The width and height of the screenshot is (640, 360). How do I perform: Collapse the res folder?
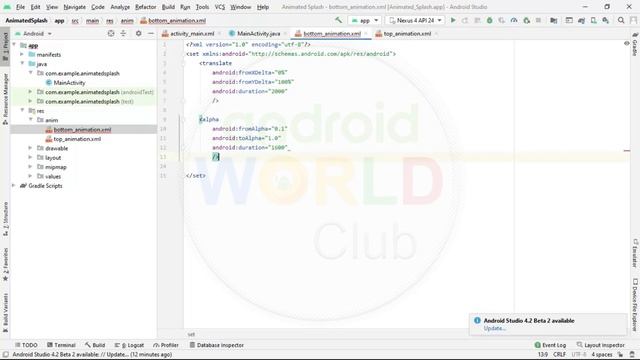point(22,111)
